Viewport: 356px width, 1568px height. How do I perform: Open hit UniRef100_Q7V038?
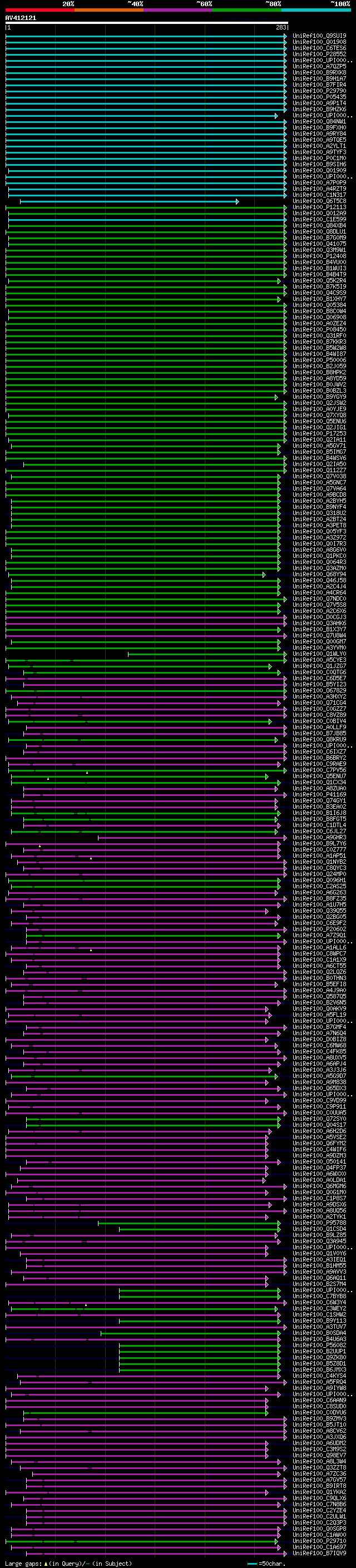(319, 477)
